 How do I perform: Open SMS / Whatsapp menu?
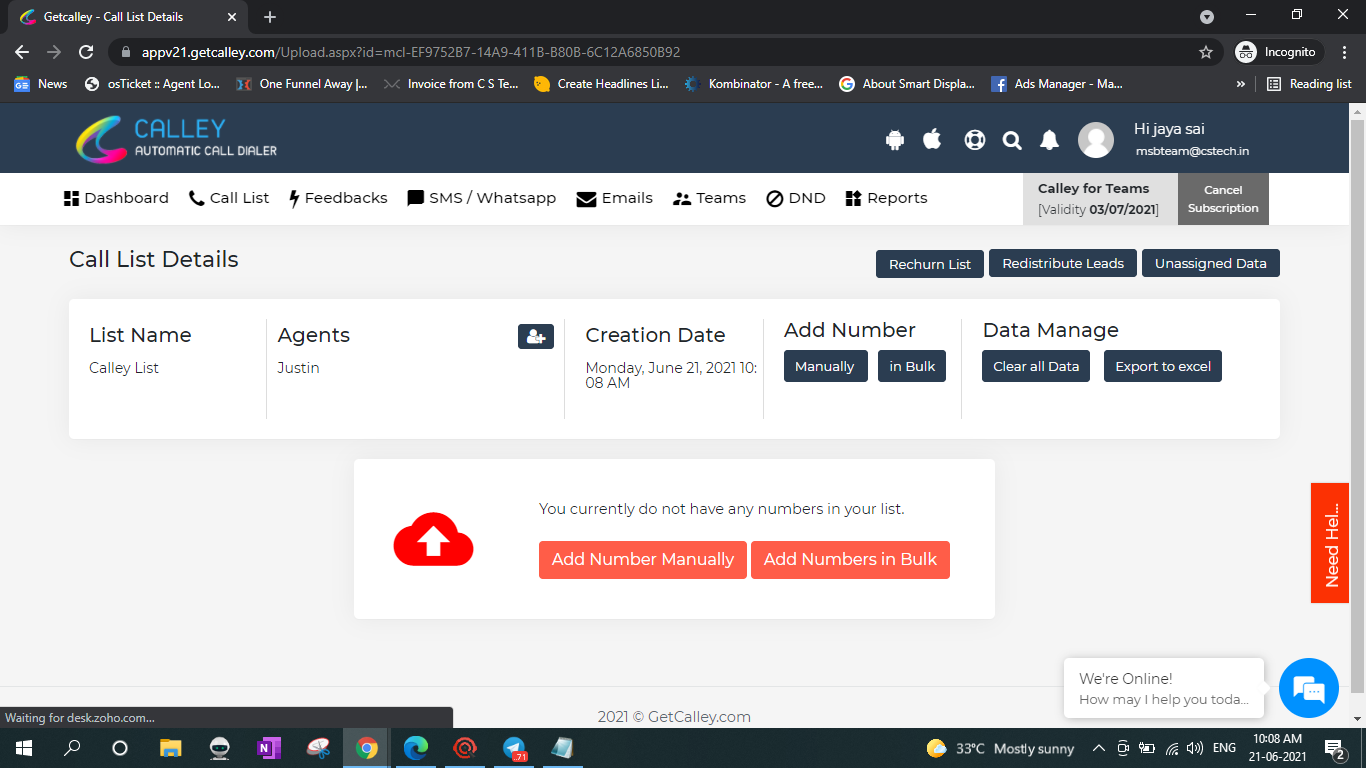coord(482,198)
